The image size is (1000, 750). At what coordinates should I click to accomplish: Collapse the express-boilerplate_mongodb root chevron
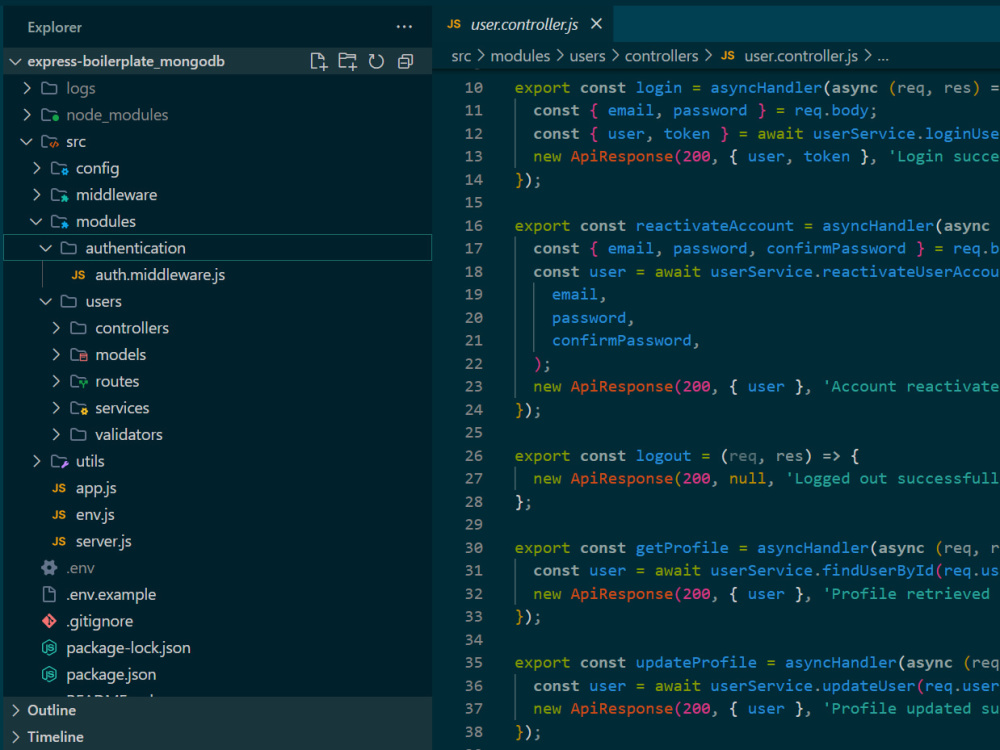click(x=15, y=61)
